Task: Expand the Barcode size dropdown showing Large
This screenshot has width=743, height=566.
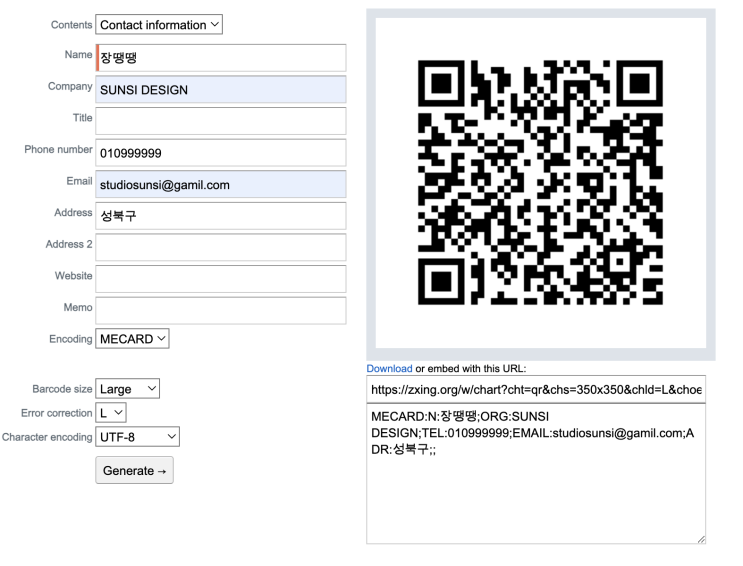Action: [x=127, y=389]
